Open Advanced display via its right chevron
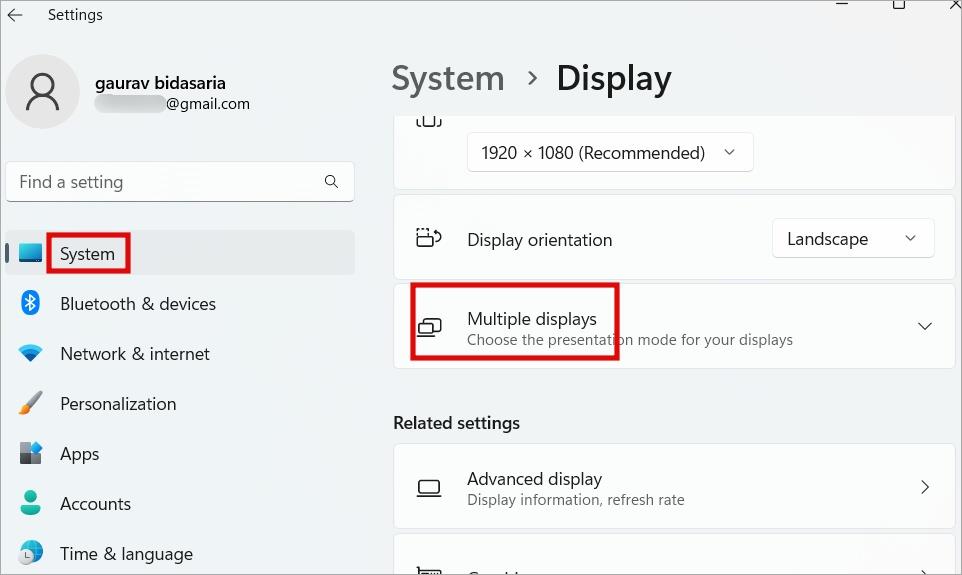The image size is (962, 575). pos(925,487)
